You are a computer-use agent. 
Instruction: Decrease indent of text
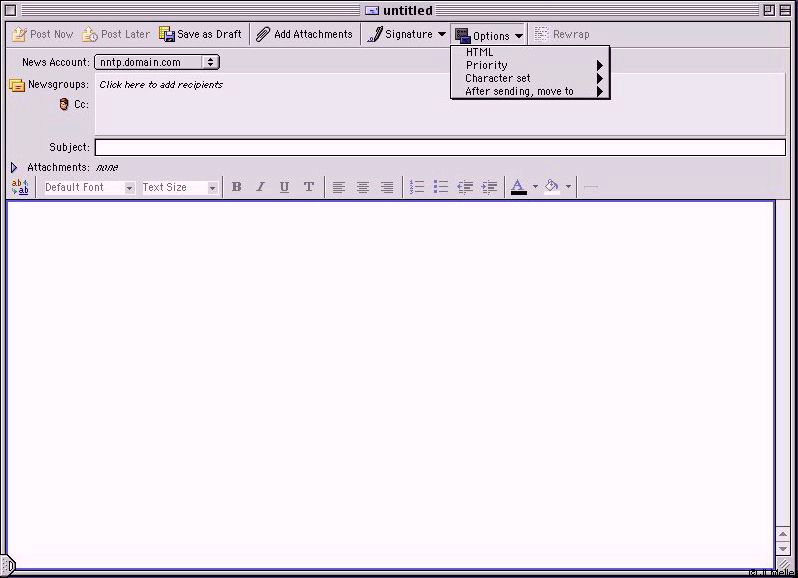pyautogui.click(x=465, y=187)
